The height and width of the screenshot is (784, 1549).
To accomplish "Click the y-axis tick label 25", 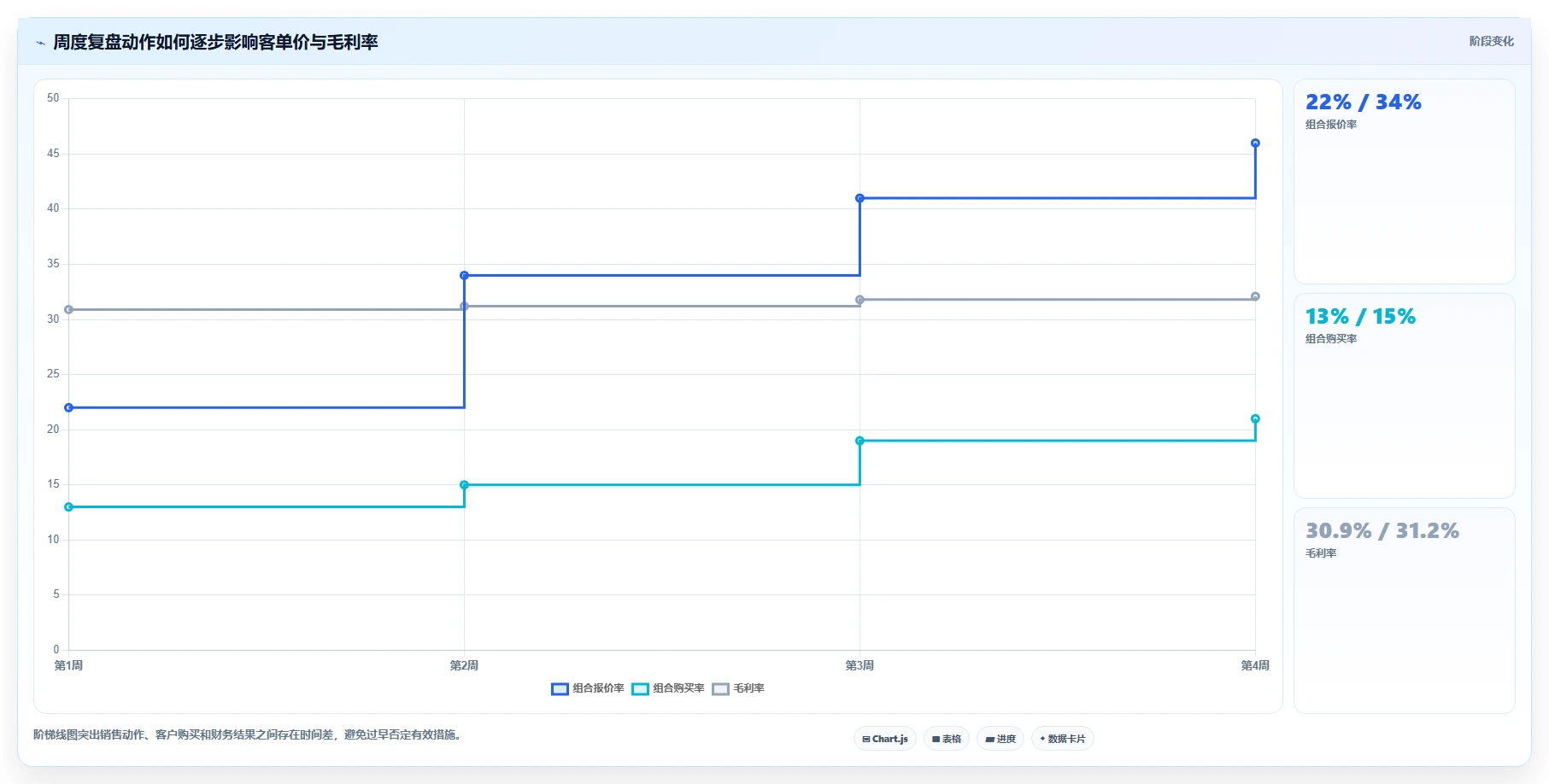I will coord(53,374).
